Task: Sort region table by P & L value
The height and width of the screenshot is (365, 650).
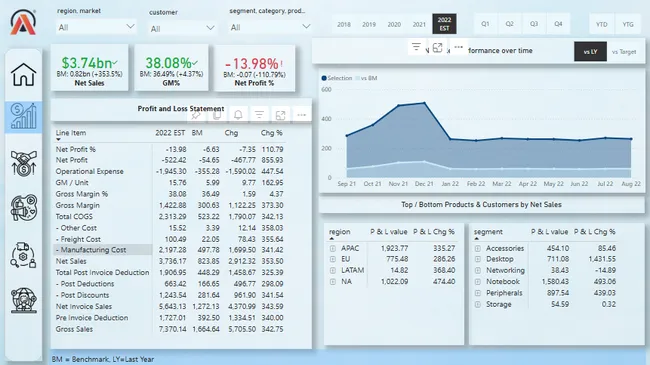Action: coord(388,232)
